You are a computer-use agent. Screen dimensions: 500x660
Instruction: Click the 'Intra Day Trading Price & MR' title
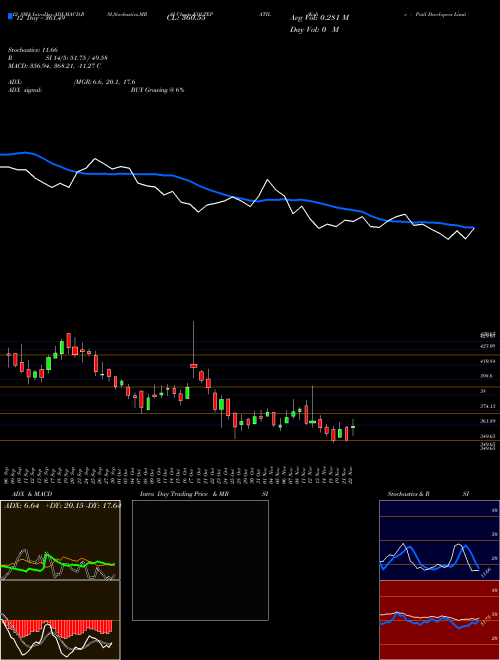point(184,494)
